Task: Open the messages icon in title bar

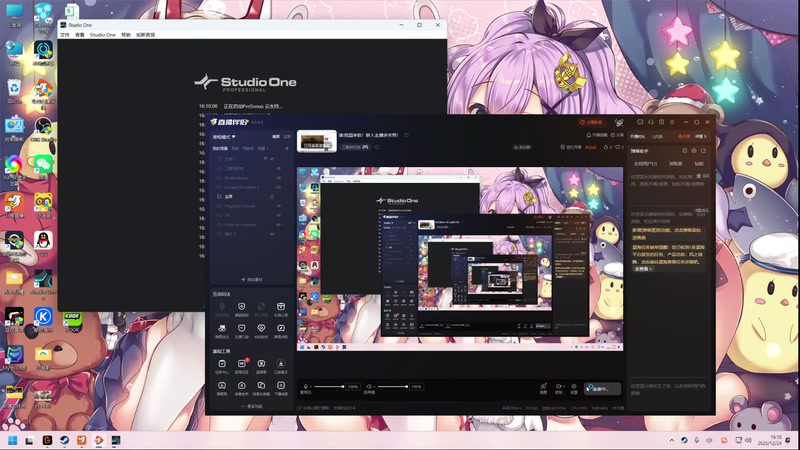Action: coord(640,122)
